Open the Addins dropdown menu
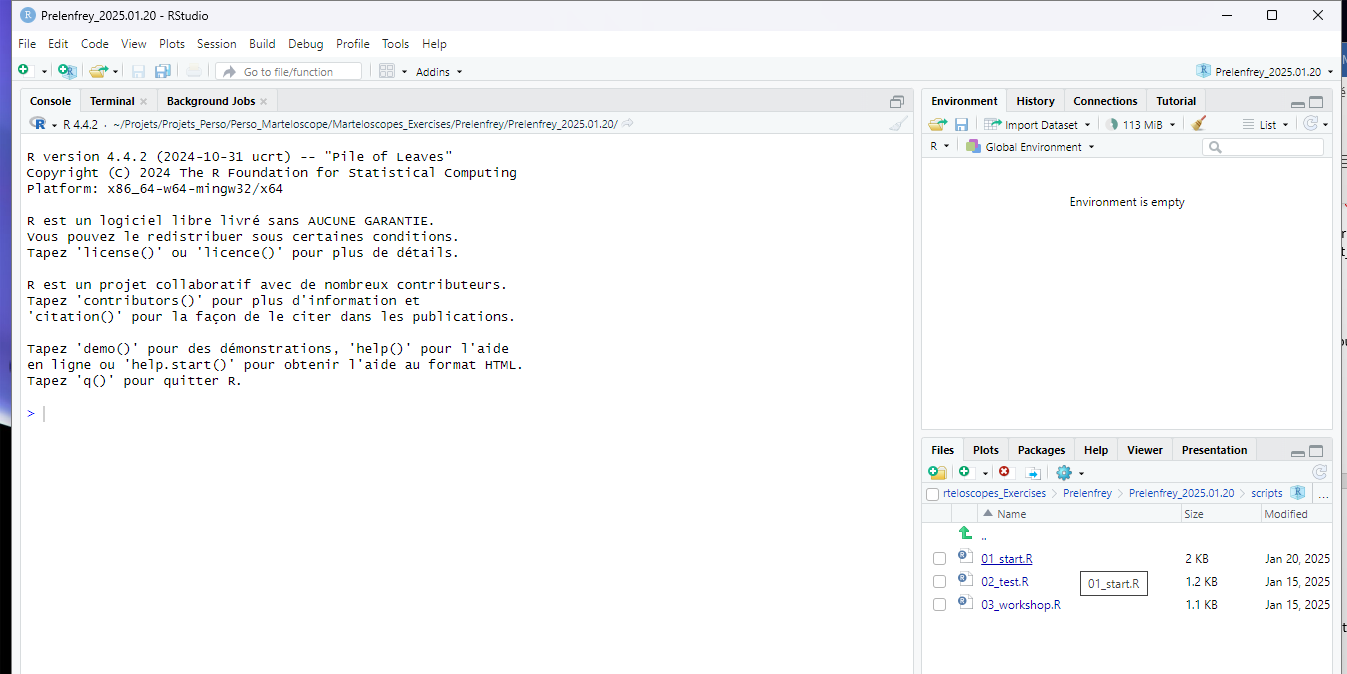This screenshot has width=1347, height=674. [439, 72]
